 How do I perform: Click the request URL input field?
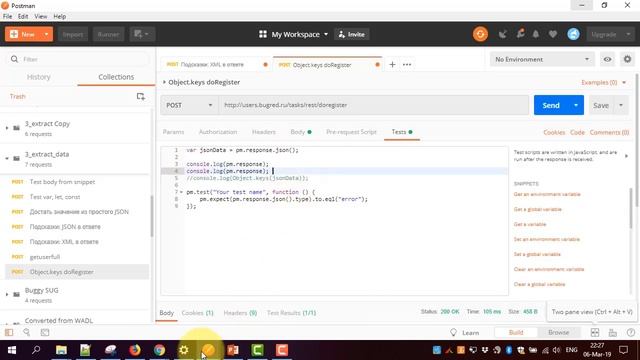click(x=374, y=105)
